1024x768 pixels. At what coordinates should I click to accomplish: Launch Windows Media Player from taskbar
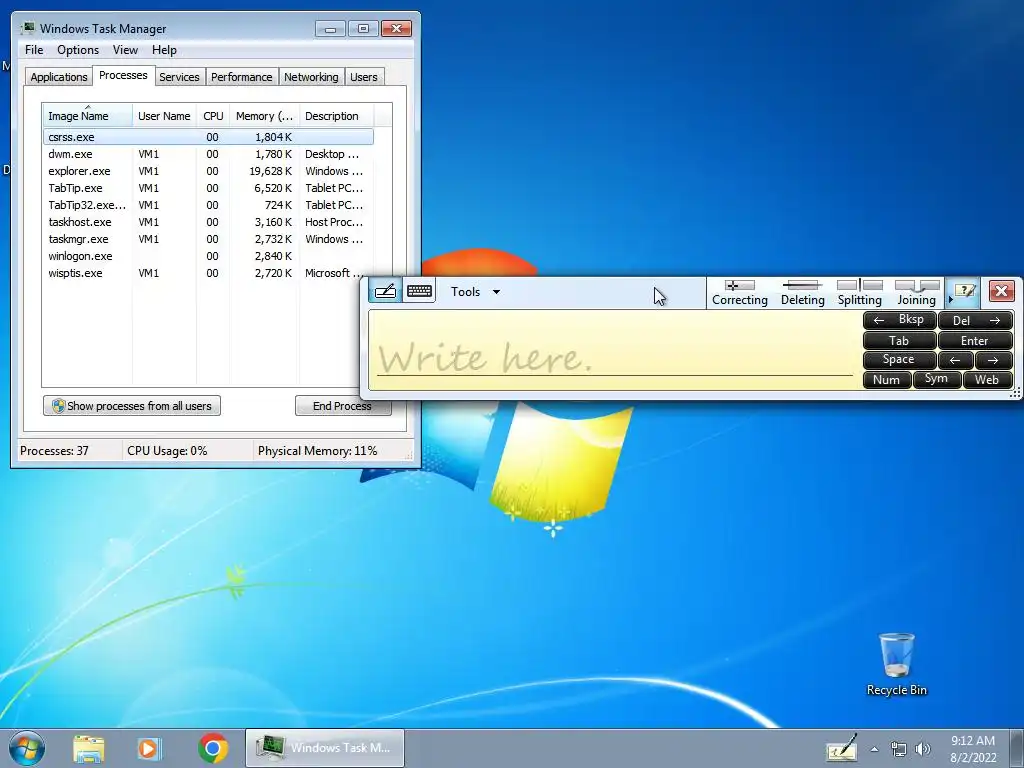(x=149, y=748)
